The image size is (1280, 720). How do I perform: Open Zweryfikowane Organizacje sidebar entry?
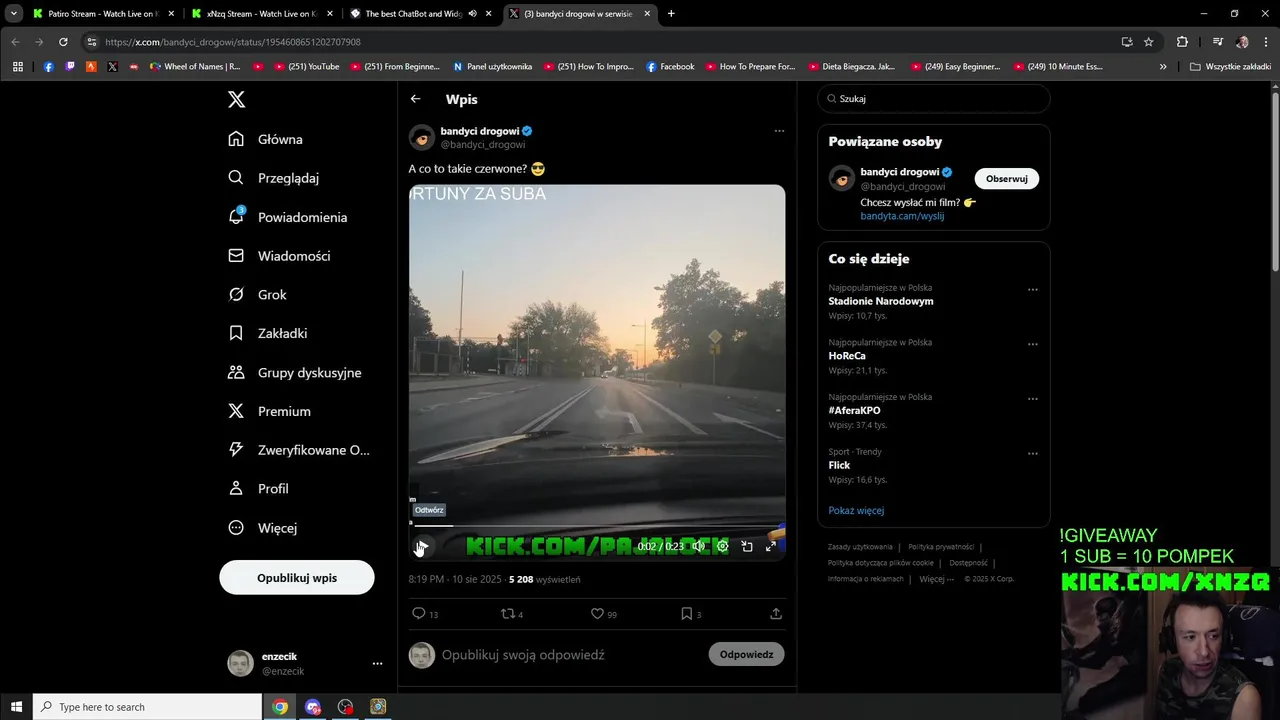tap(299, 450)
